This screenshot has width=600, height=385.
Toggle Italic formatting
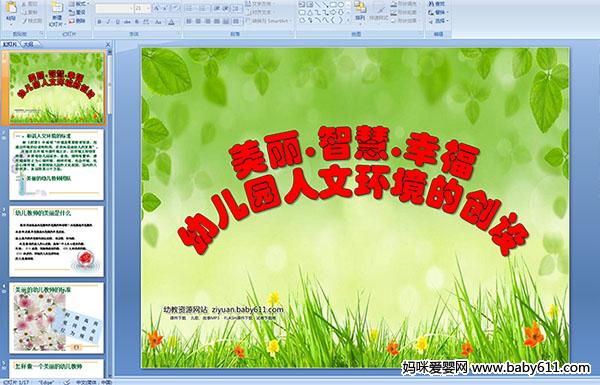(x=108, y=22)
